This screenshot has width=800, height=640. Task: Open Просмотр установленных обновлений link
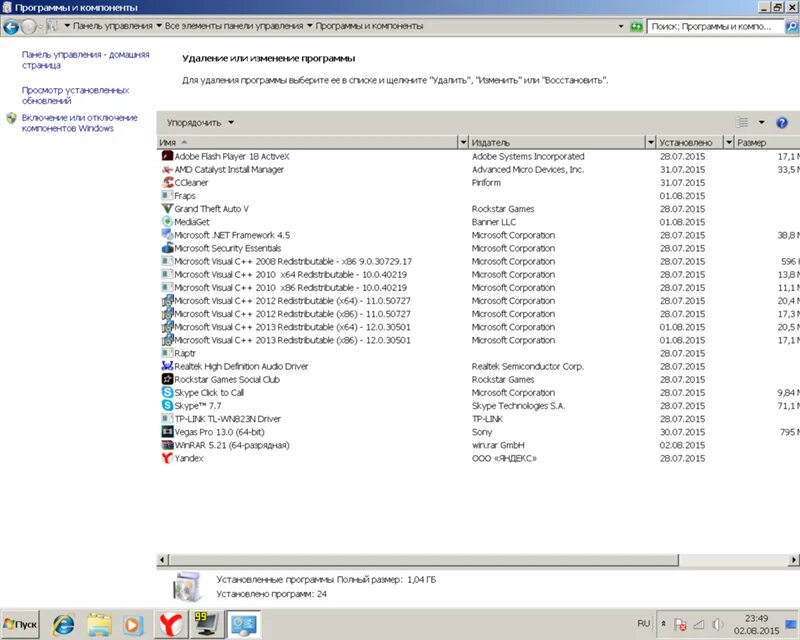(x=75, y=95)
